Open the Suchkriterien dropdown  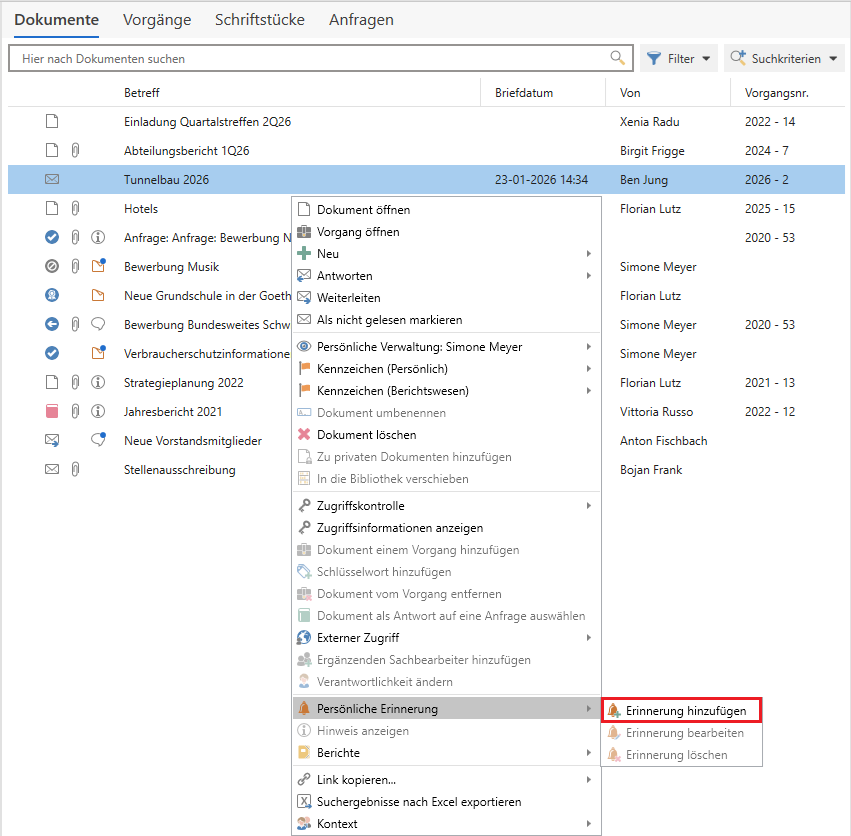[784, 58]
